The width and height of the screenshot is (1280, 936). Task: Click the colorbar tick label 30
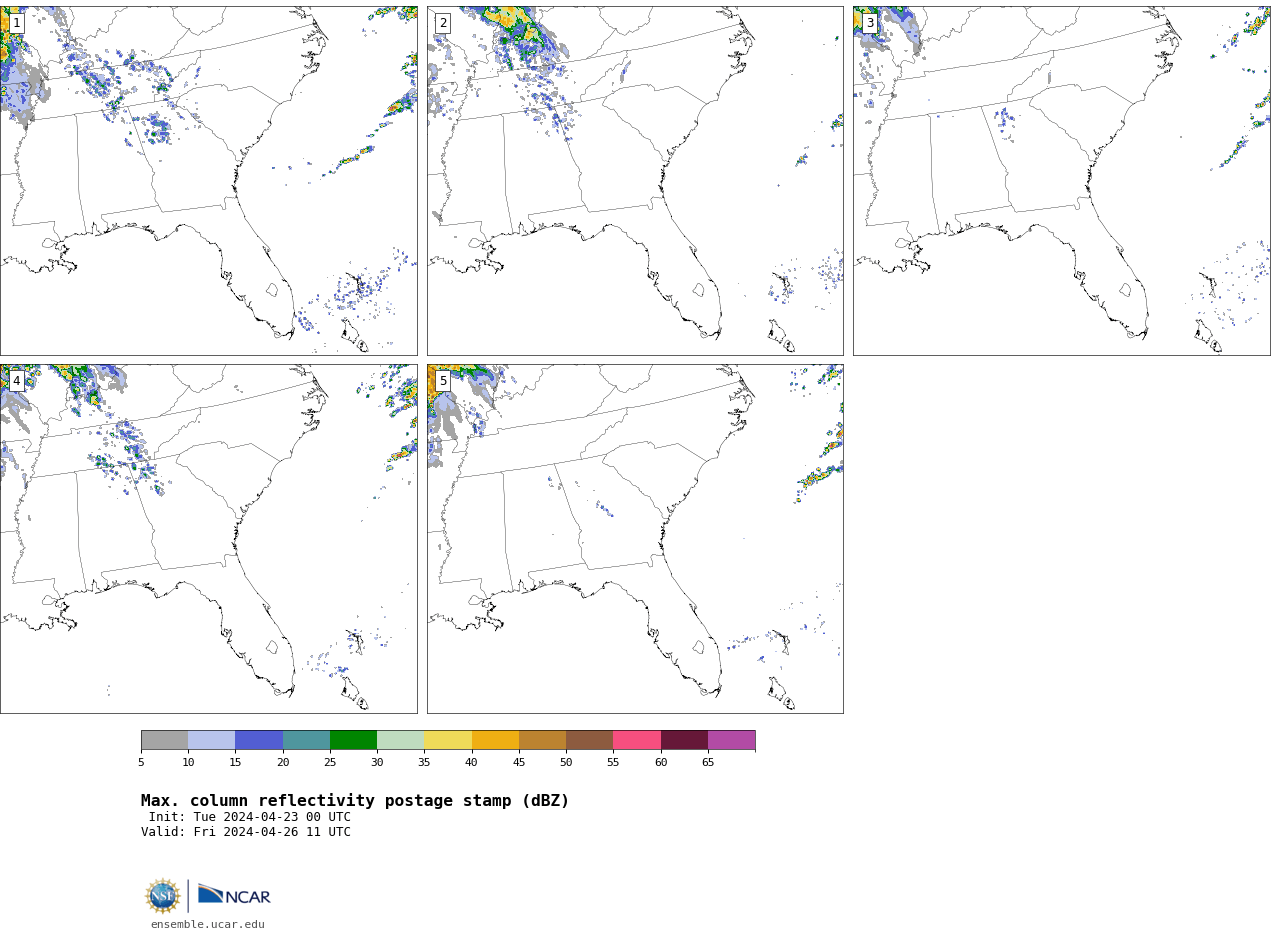(377, 763)
